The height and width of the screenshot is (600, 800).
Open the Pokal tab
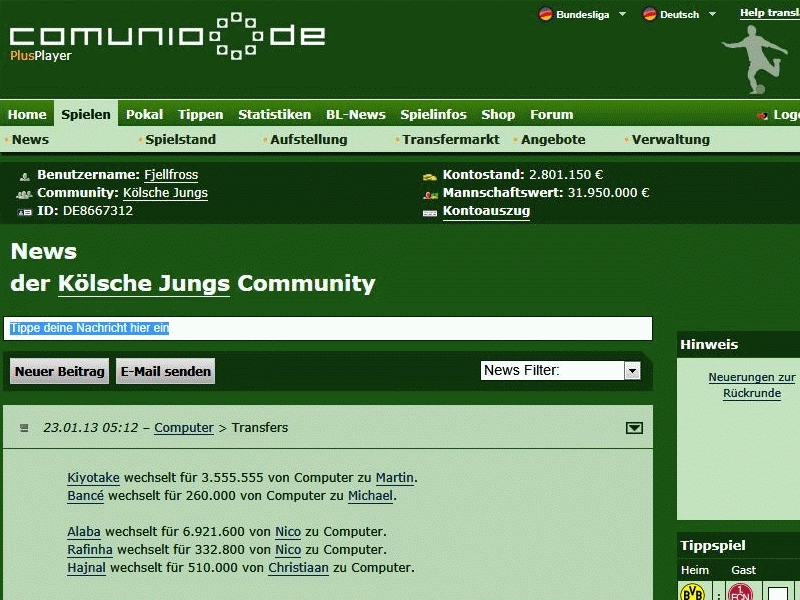pos(144,114)
